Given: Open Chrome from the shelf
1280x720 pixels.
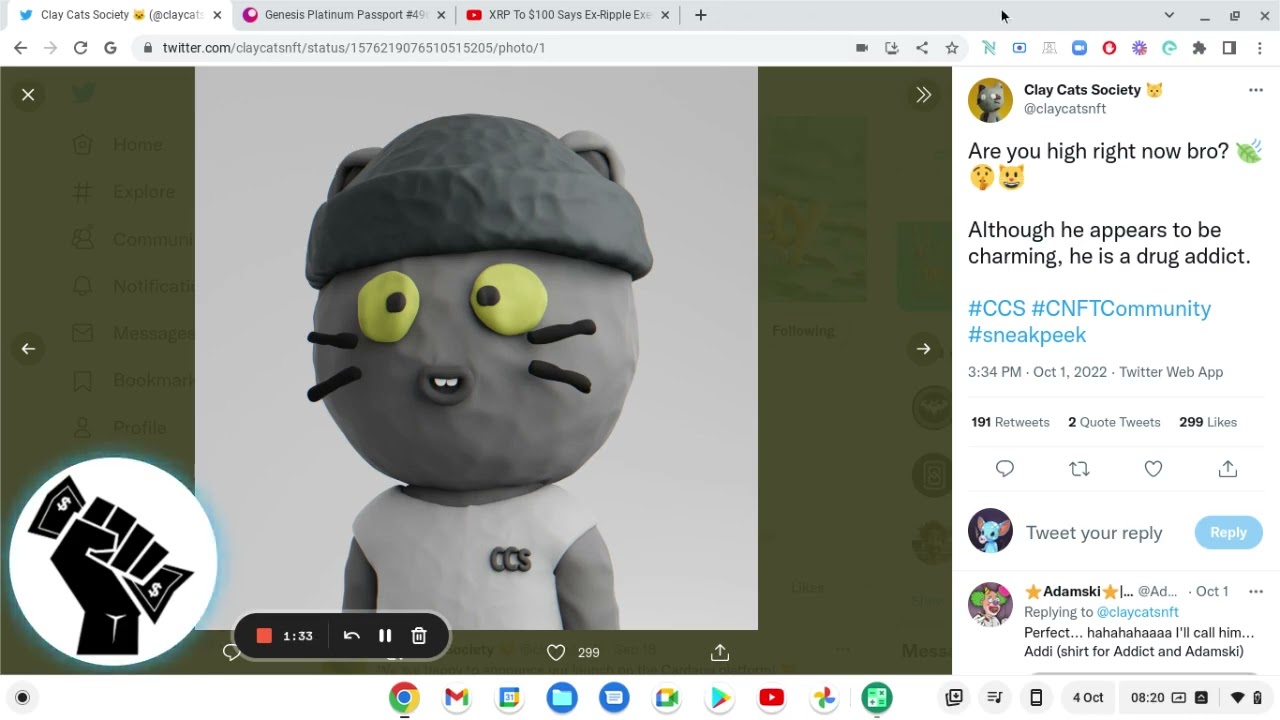Looking at the screenshot, I should [404, 698].
